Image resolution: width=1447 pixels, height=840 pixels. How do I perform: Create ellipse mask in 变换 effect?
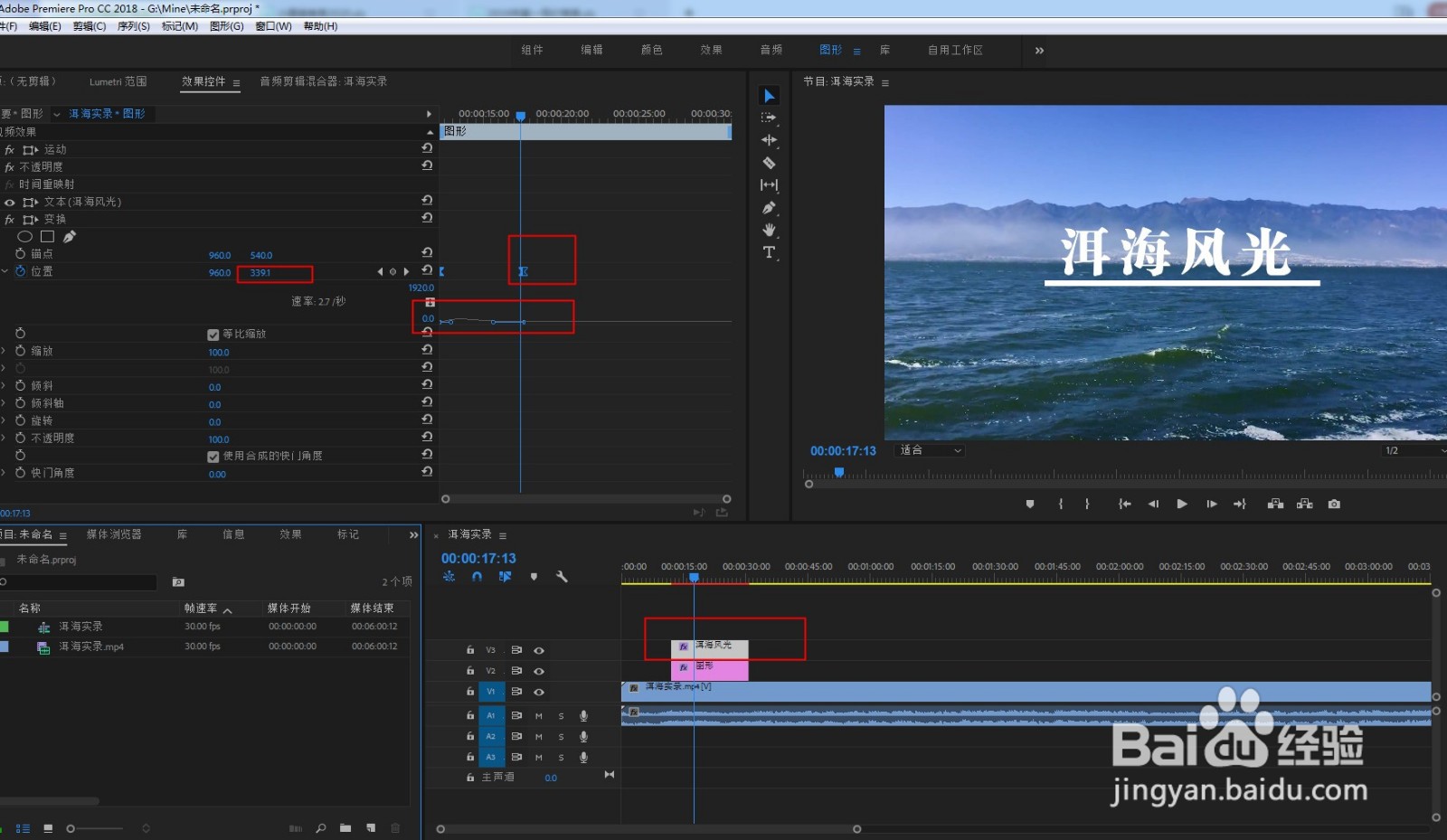pos(25,237)
